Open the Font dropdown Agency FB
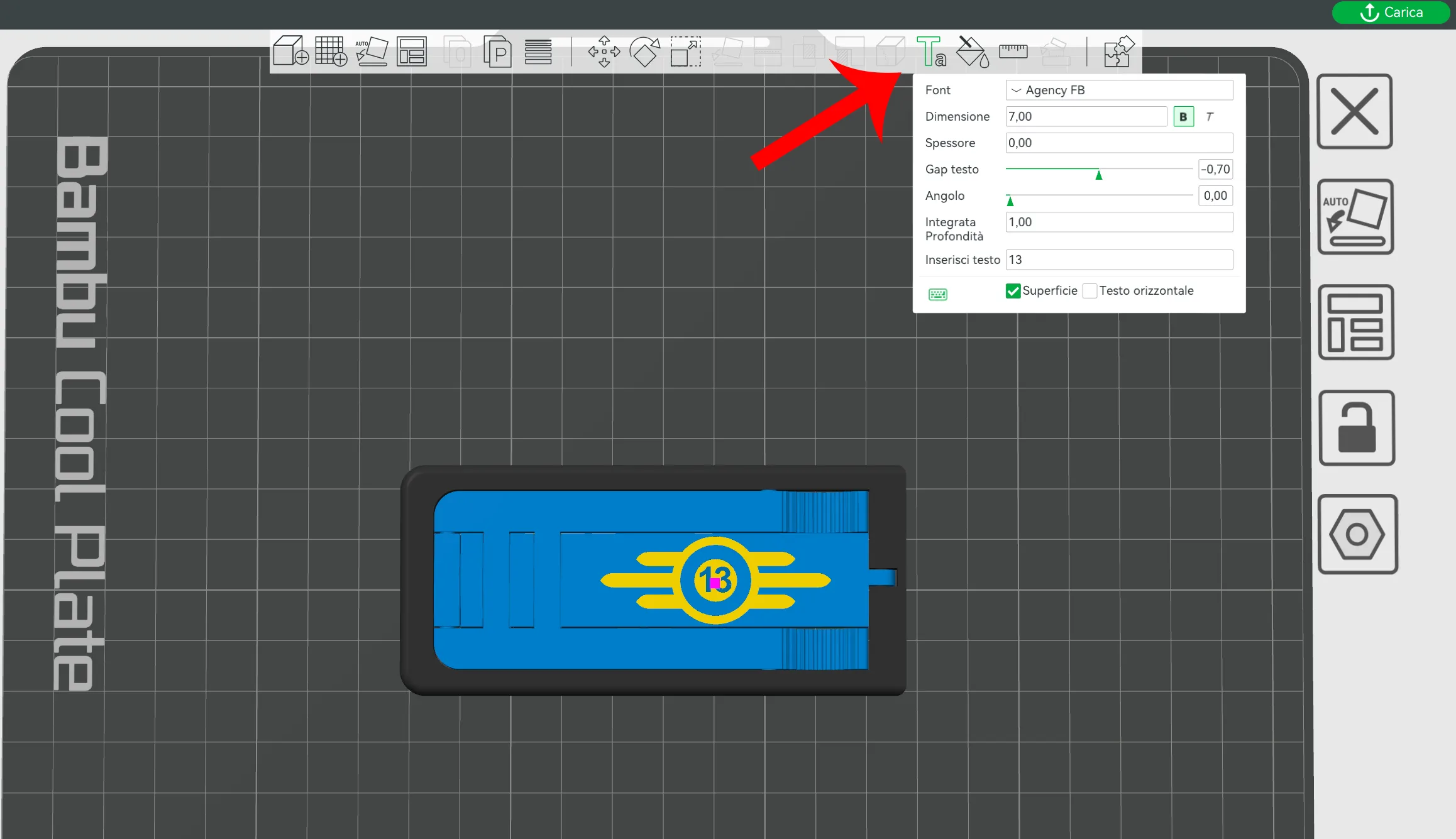 click(x=1119, y=90)
